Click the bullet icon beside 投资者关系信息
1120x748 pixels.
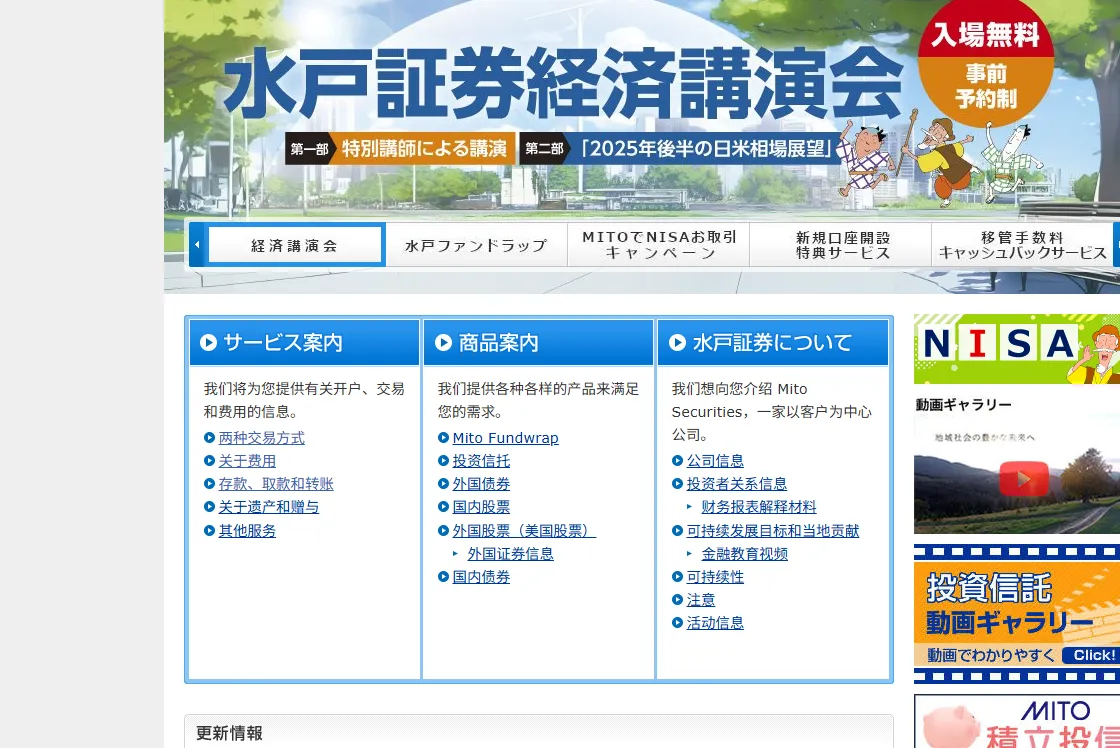tap(678, 484)
